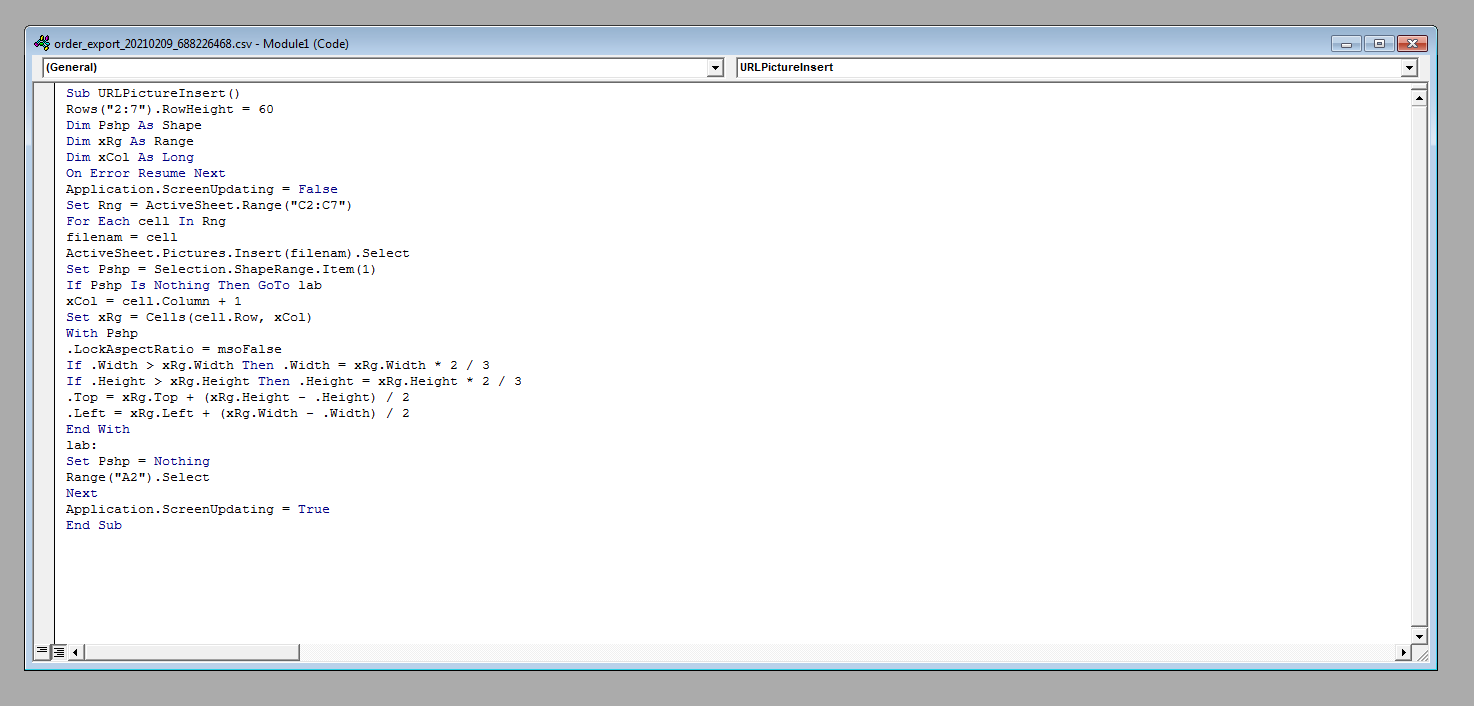
Task: Open the URLPictureInsert procedure dropdown arrow
Action: click(1410, 68)
